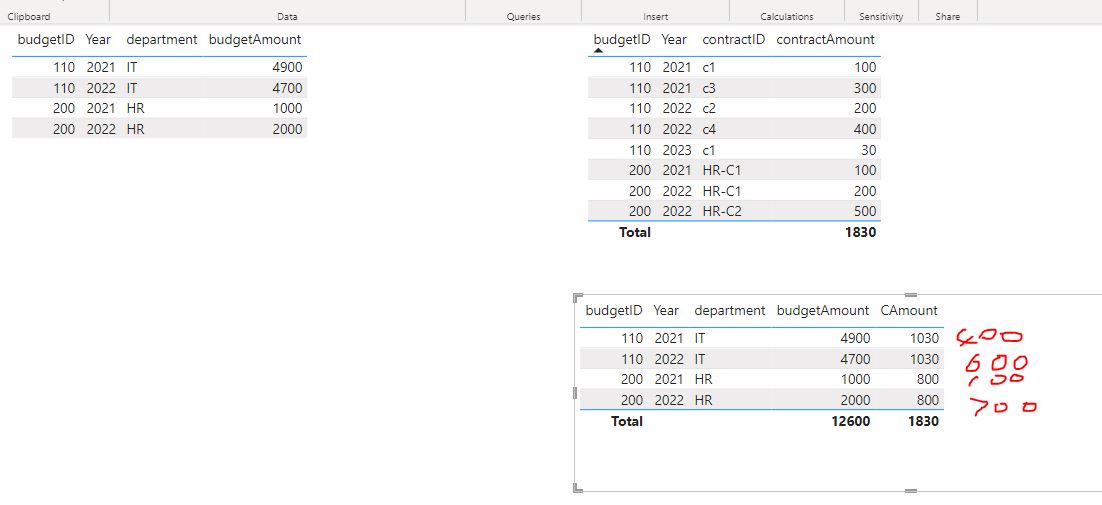Click the 12600 budgetAmount total

(x=850, y=421)
